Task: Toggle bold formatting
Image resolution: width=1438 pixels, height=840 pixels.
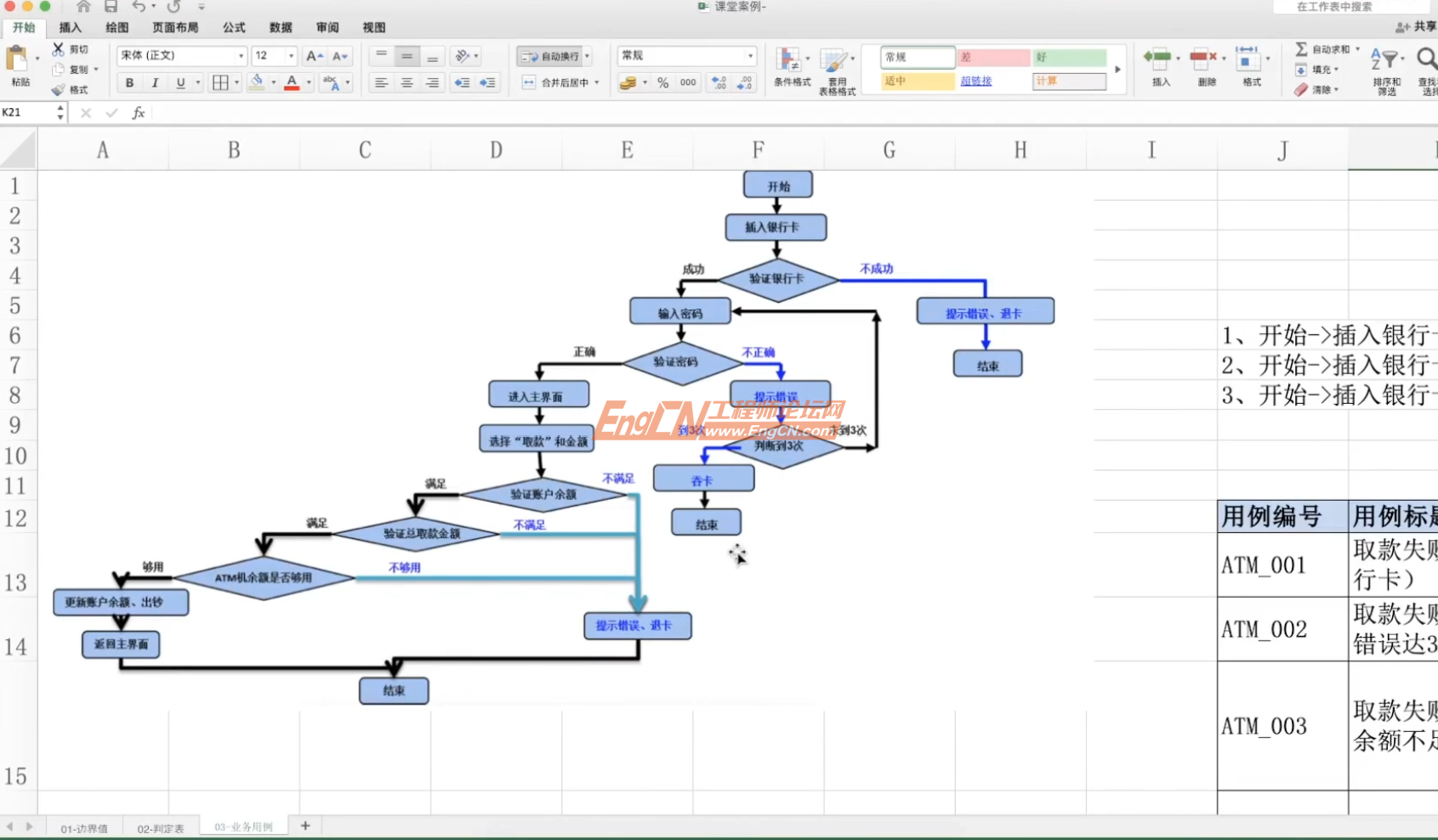Action: [x=129, y=82]
